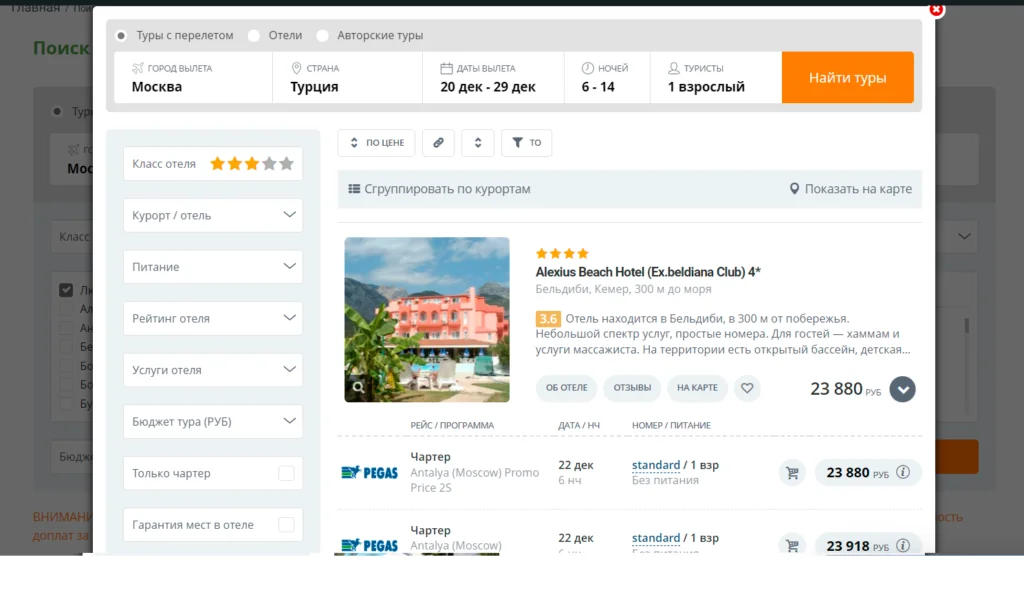Toggle sort order arrows icon
The image size is (1024, 599).
(x=478, y=143)
